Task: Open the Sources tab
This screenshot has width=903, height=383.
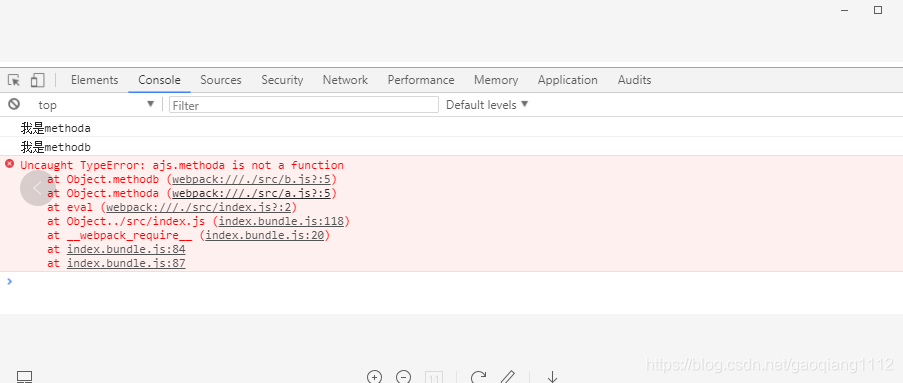Action: (221, 80)
